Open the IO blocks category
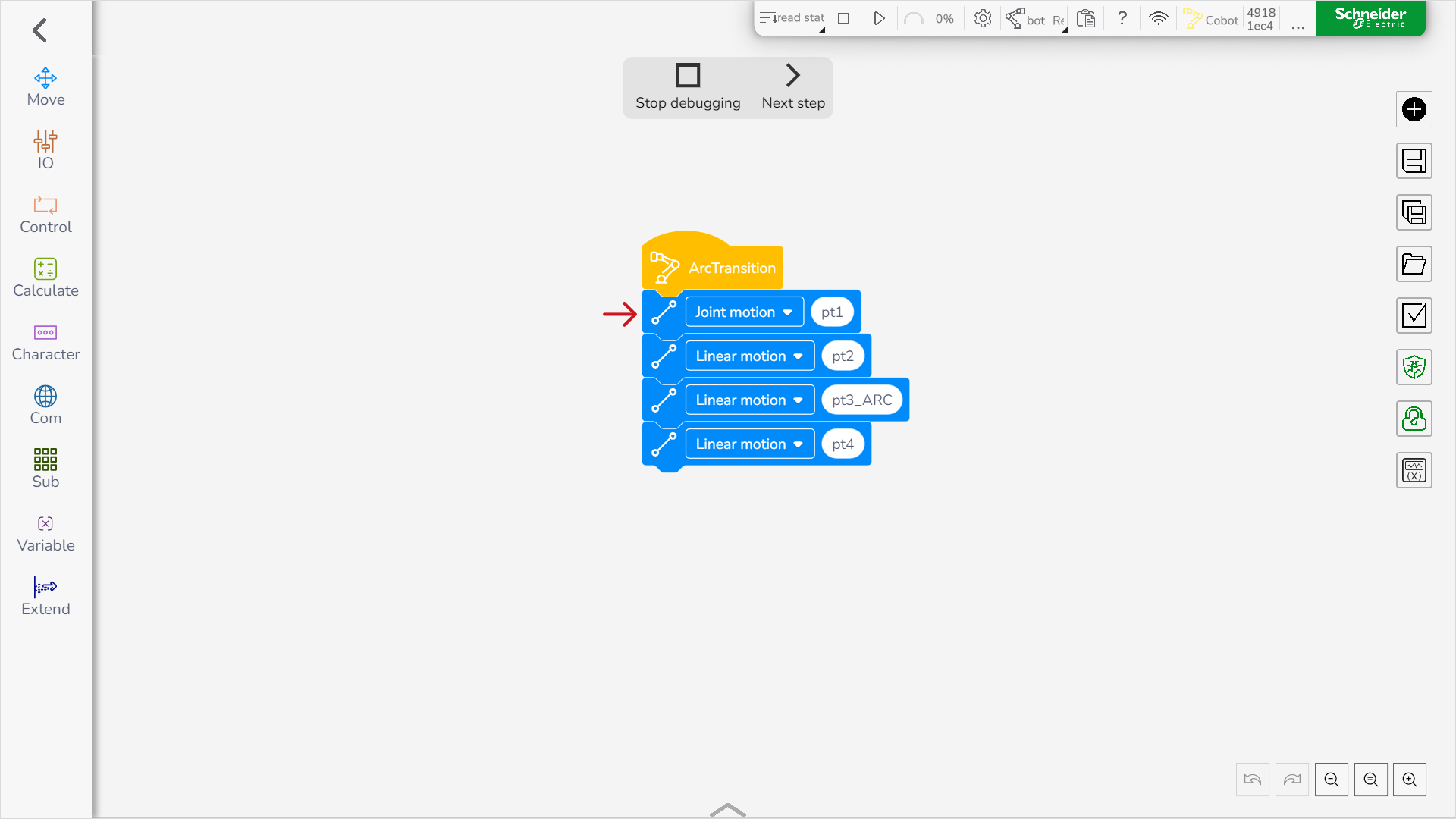Viewport: 1456px width, 819px height. (45, 150)
